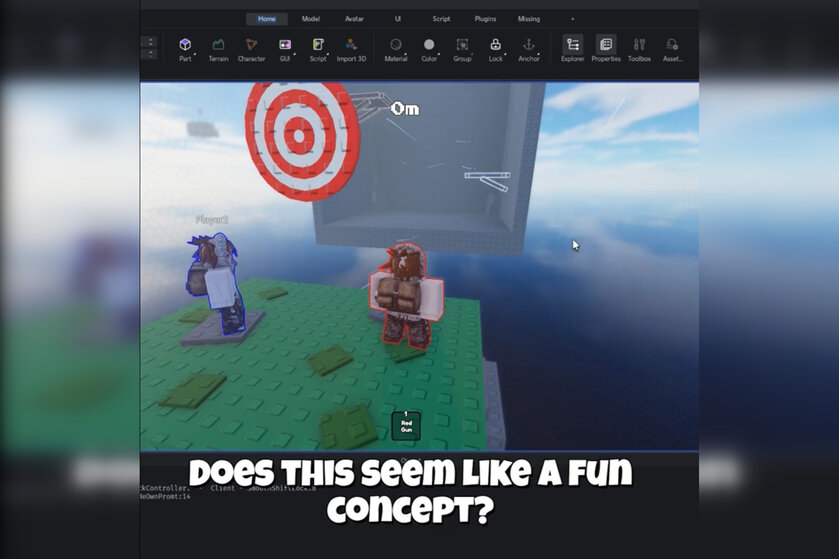
Task: Click the Player2 character
Action: click(x=216, y=284)
